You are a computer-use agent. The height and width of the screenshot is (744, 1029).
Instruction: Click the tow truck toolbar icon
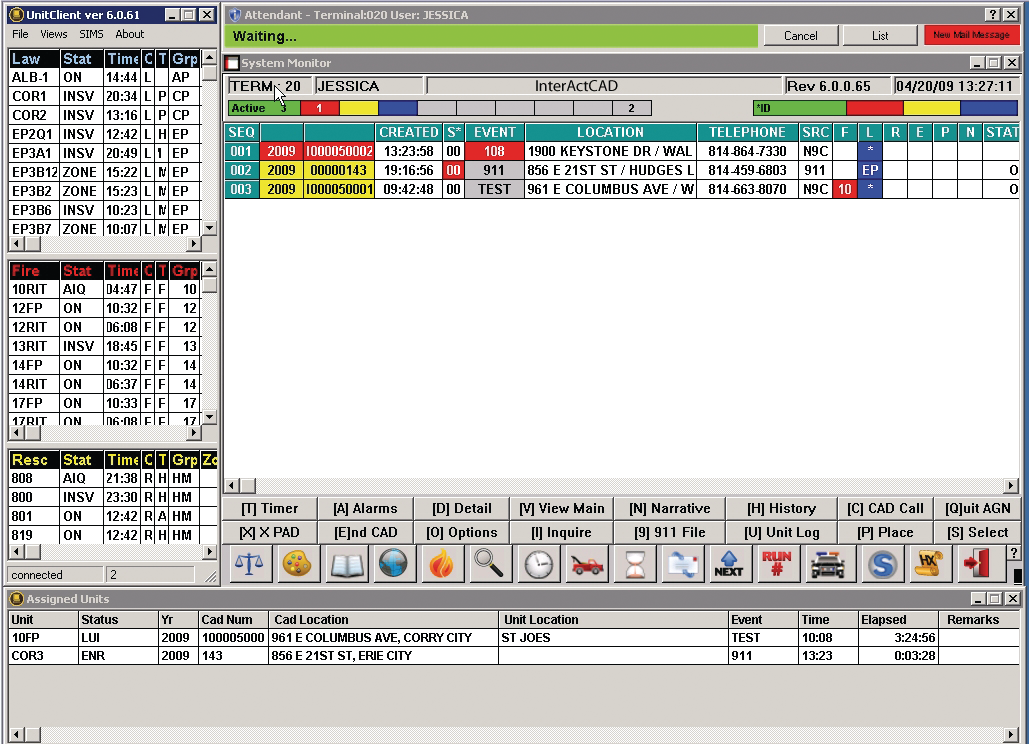pos(585,564)
